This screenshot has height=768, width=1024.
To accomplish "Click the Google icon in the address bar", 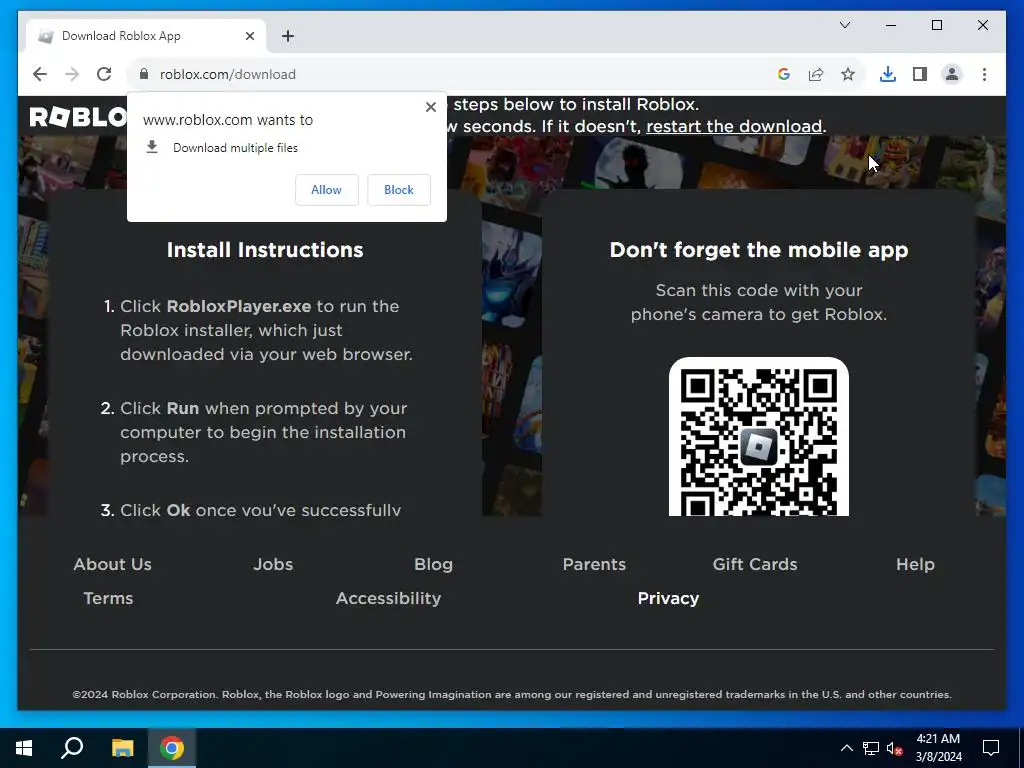I will (784, 74).
